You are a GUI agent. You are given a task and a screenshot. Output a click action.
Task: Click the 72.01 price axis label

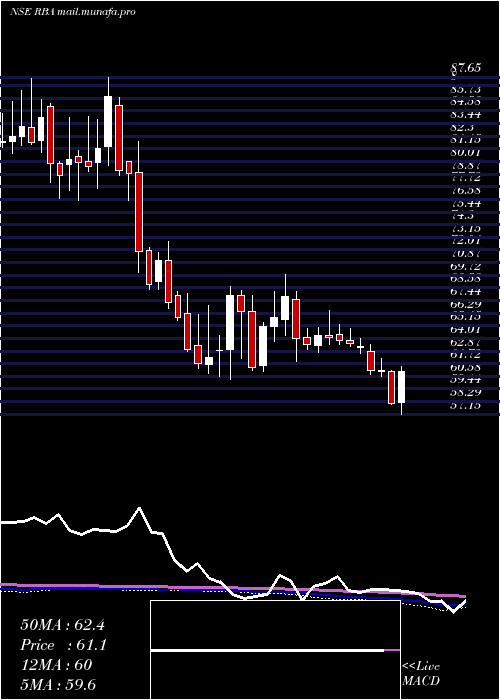point(466,242)
